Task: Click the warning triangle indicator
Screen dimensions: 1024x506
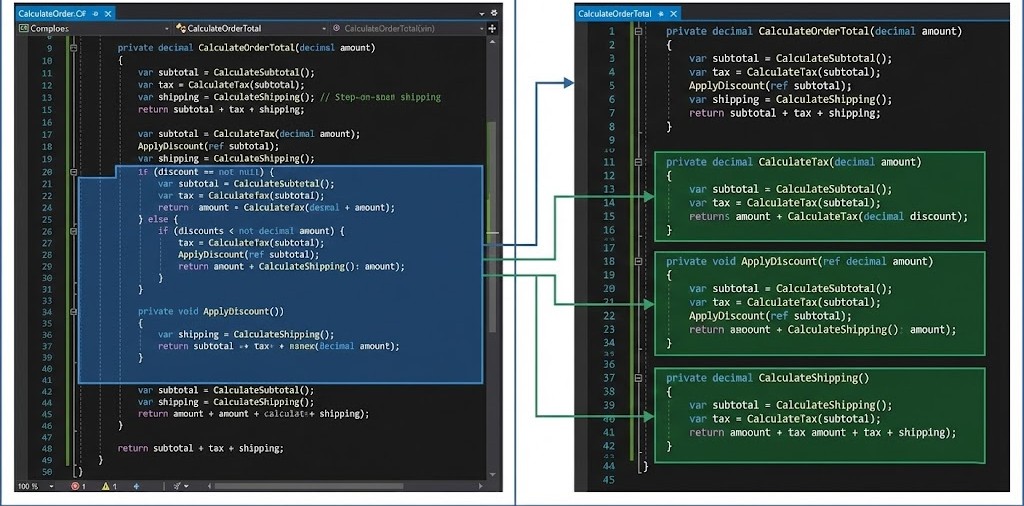Action: coord(106,486)
